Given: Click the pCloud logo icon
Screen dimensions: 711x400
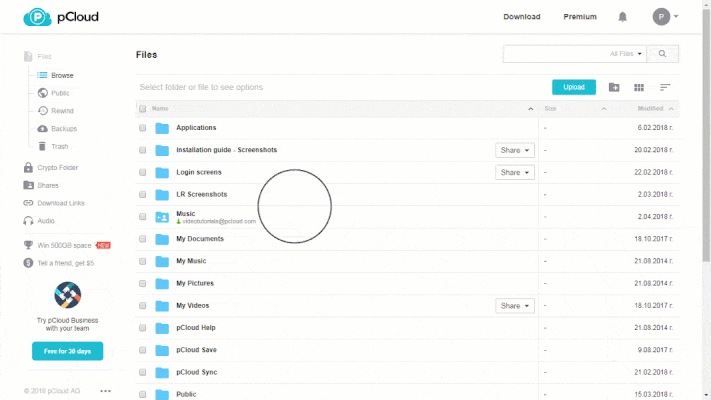Looking at the screenshot, I should tap(37, 17).
